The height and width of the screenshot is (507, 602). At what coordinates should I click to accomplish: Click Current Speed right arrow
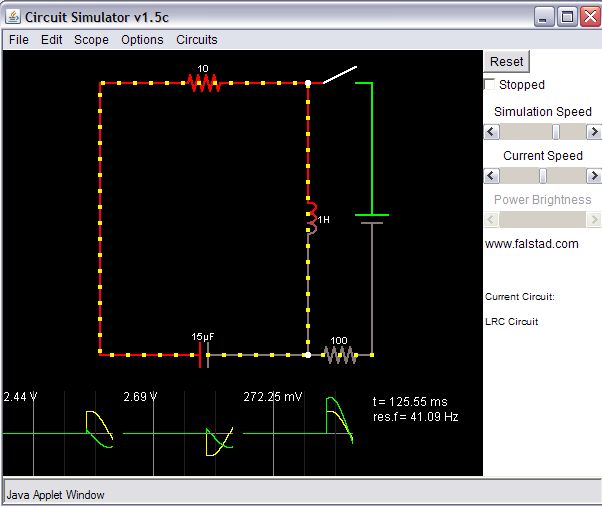click(x=594, y=176)
